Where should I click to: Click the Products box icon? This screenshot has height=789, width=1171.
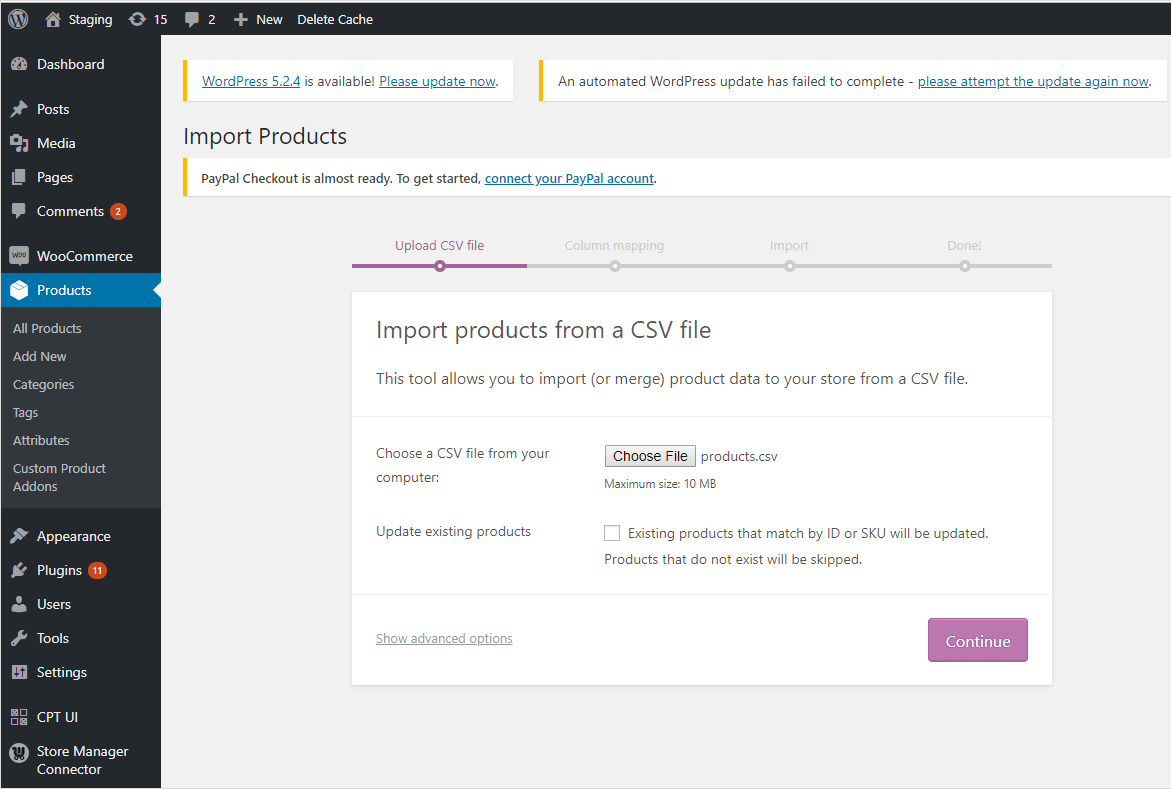click(x=19, y=290)
